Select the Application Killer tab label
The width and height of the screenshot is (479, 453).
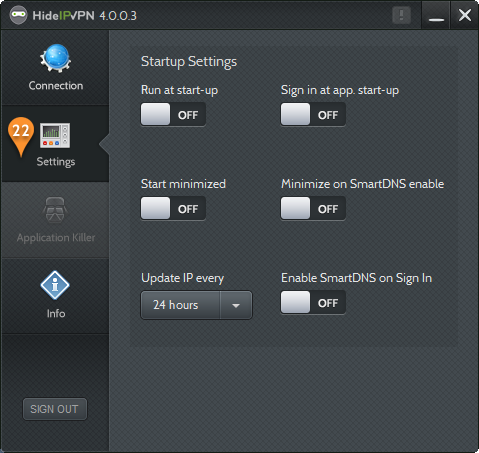[56, 238]
